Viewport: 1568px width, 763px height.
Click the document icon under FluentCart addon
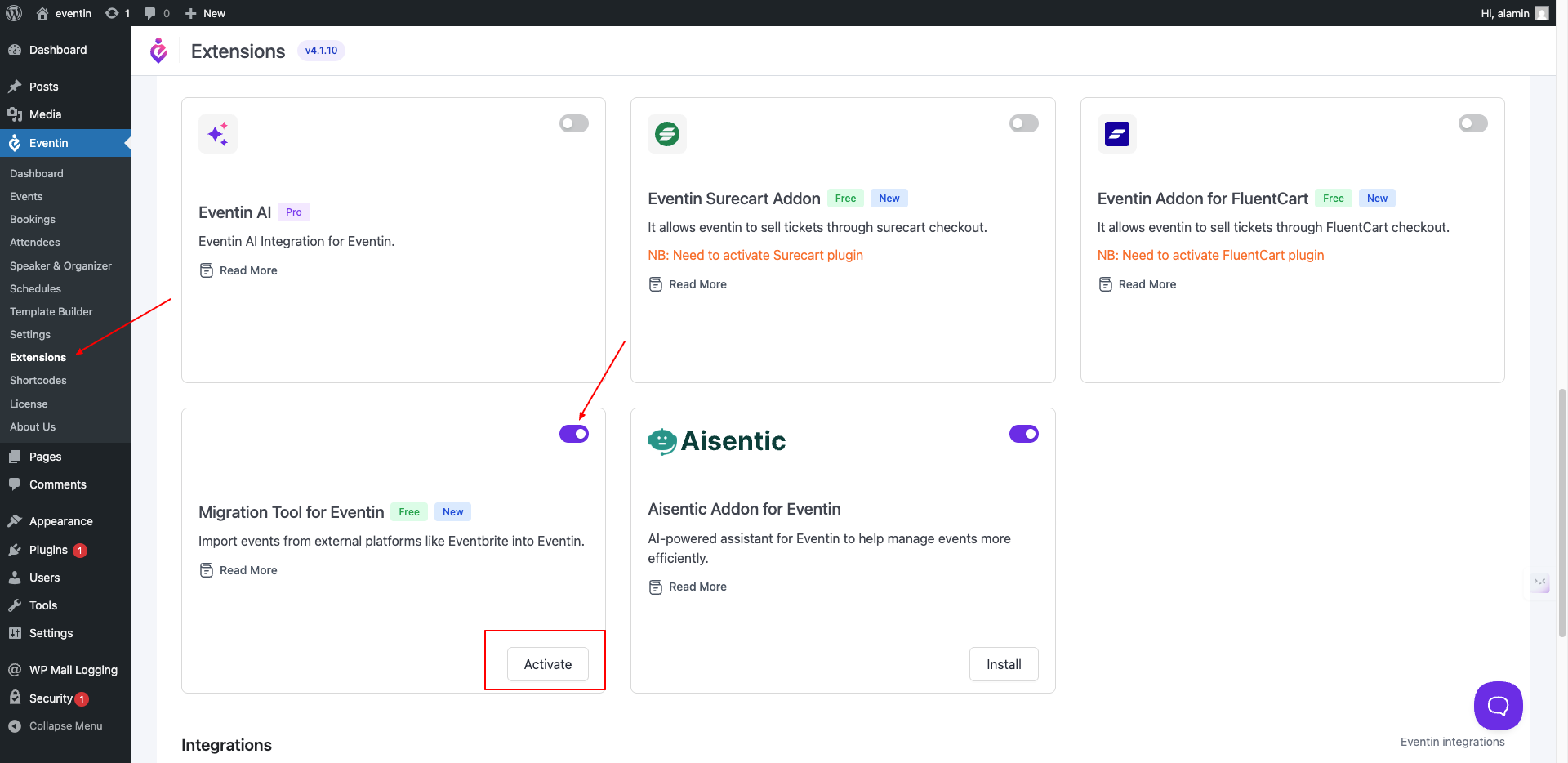(1106, 284)
